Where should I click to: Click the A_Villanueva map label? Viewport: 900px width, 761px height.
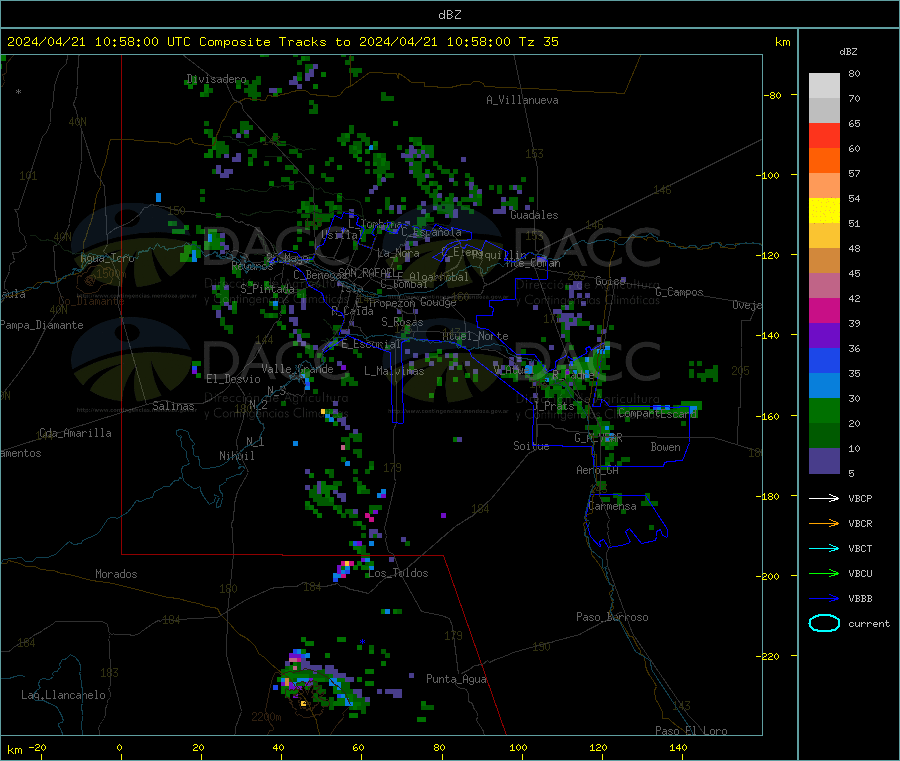(x=522, y=100)
